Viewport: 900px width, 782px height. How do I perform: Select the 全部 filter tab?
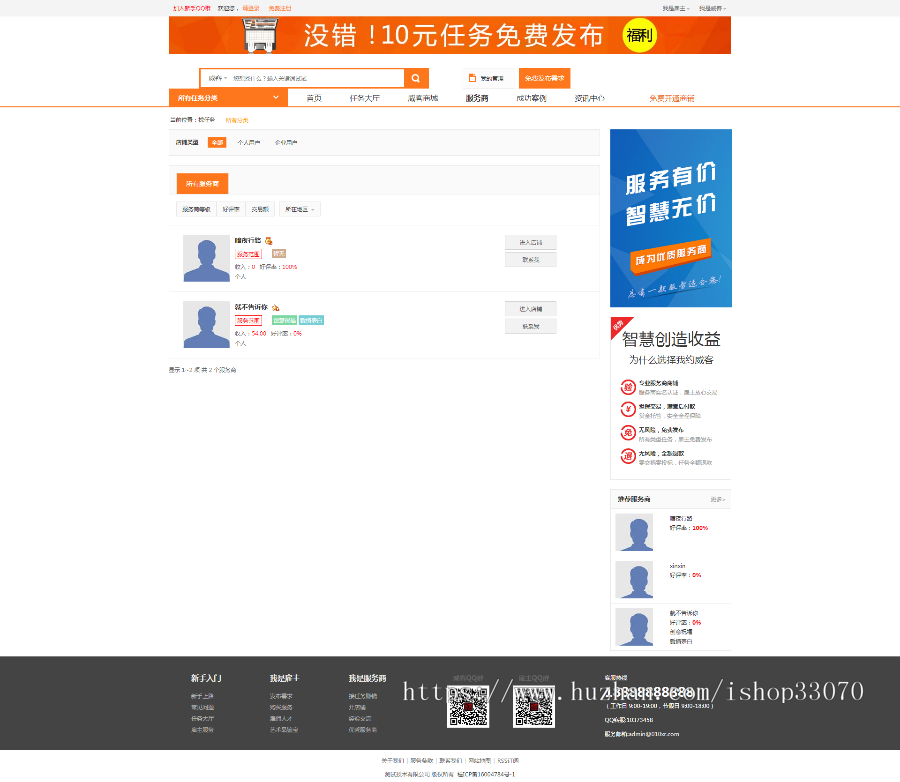click(216, 142)
